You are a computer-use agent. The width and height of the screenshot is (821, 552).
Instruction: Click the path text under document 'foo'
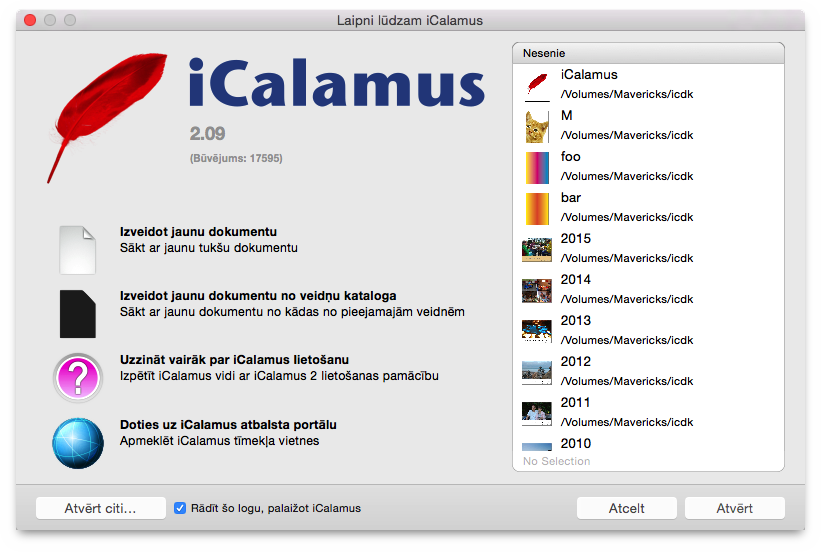627,176
